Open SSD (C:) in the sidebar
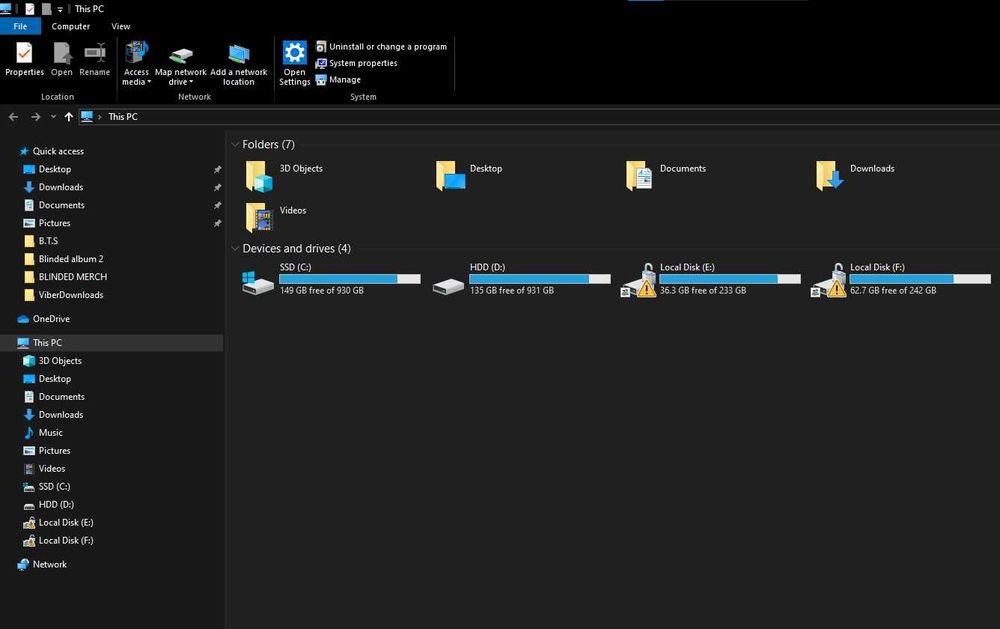The width and height of the screenshot is (1000, 629). click(54, 485)
